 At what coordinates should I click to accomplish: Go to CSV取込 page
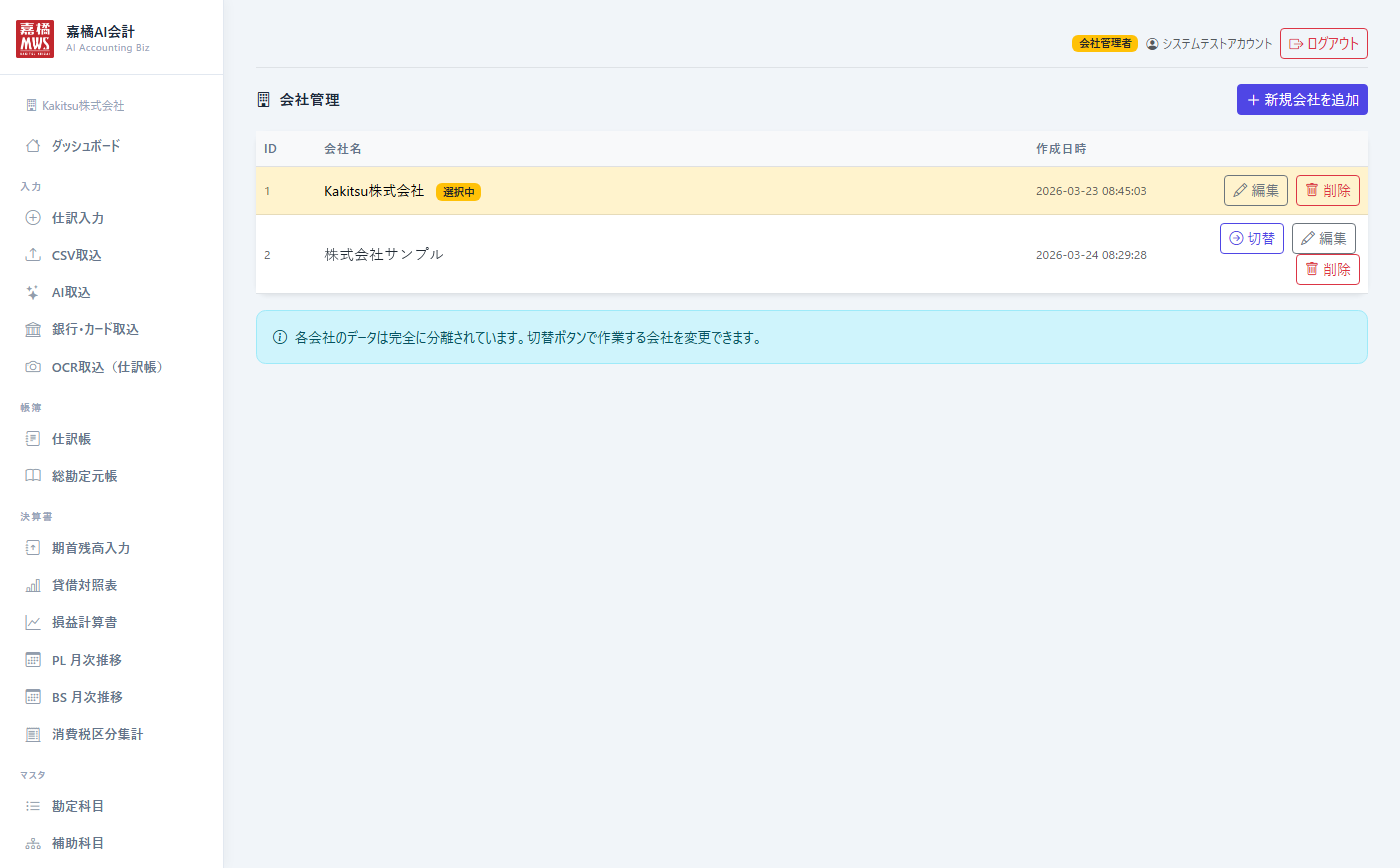click(x=111, y=255)
